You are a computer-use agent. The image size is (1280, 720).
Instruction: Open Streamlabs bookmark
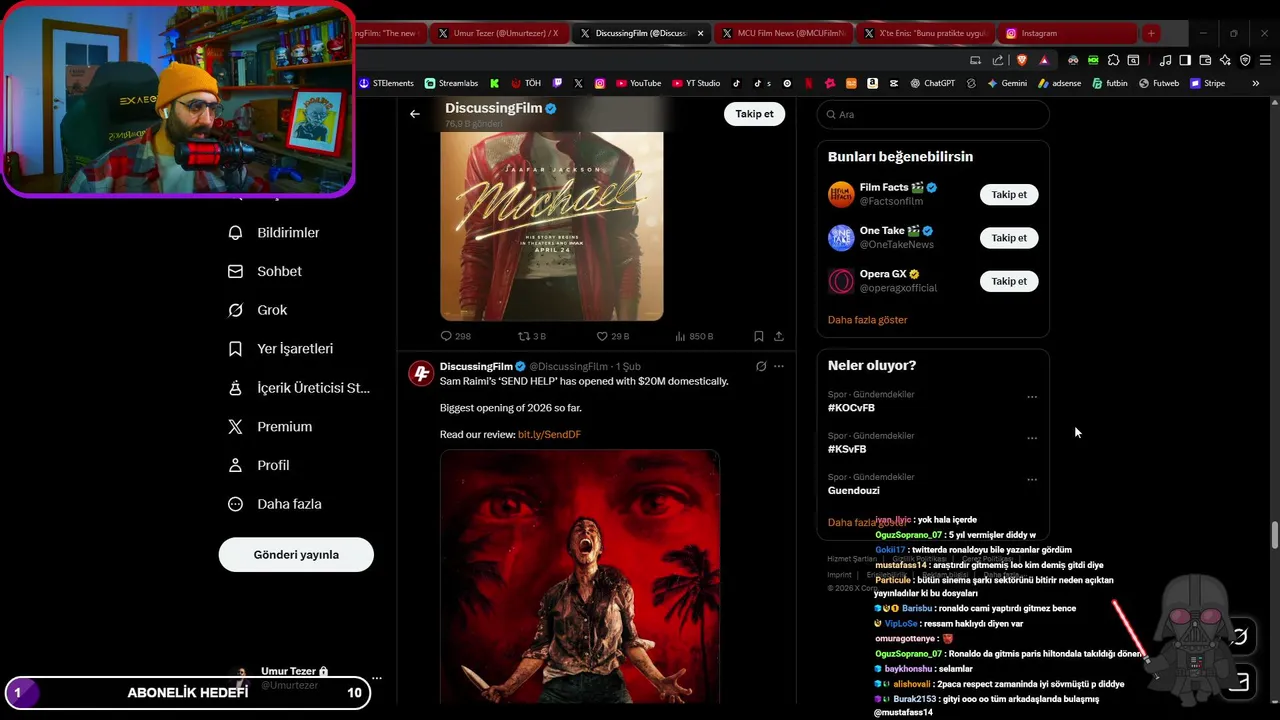click(x=452, y=83)
